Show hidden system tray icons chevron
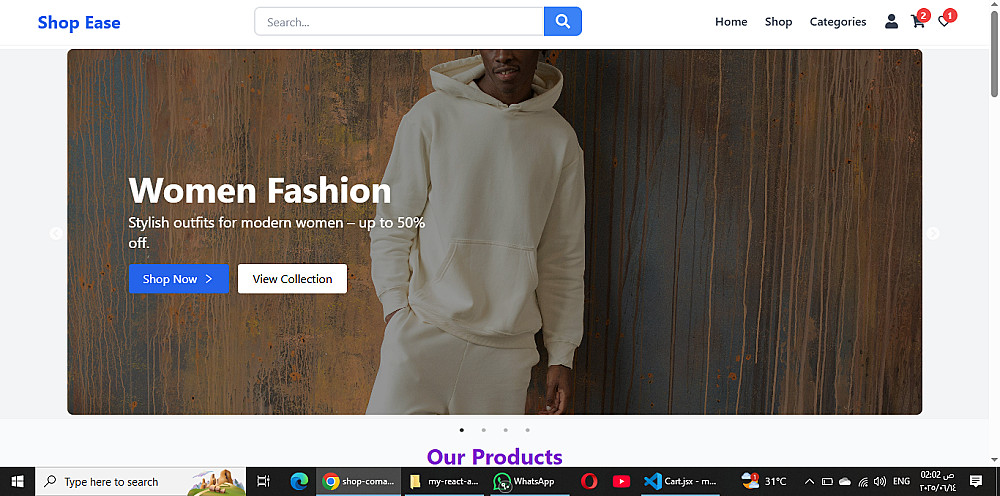This screenshot has height=496, width=1000. point(809,481)
